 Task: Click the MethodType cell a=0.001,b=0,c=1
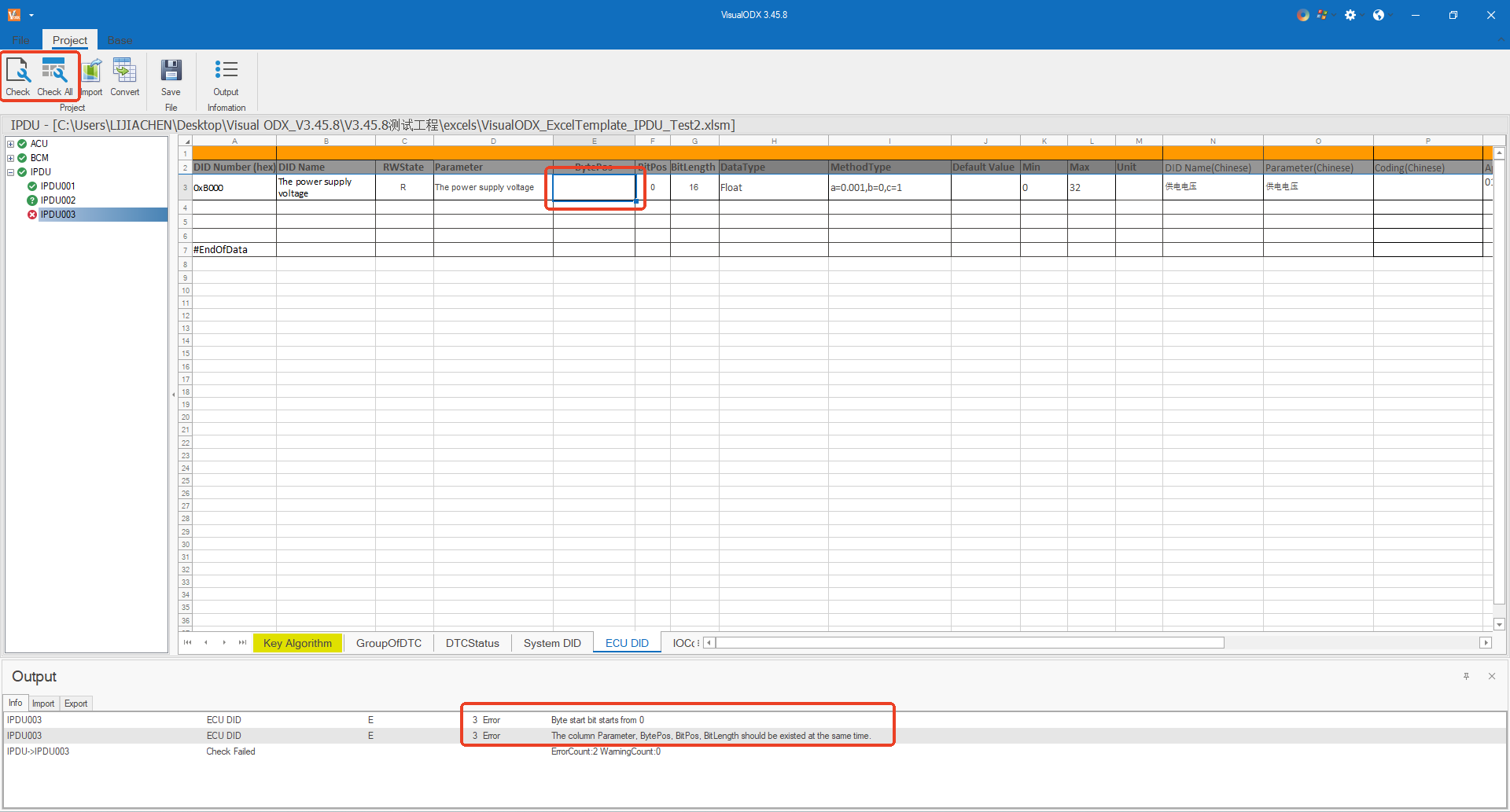pyautogui.click(x=889, y=187)
